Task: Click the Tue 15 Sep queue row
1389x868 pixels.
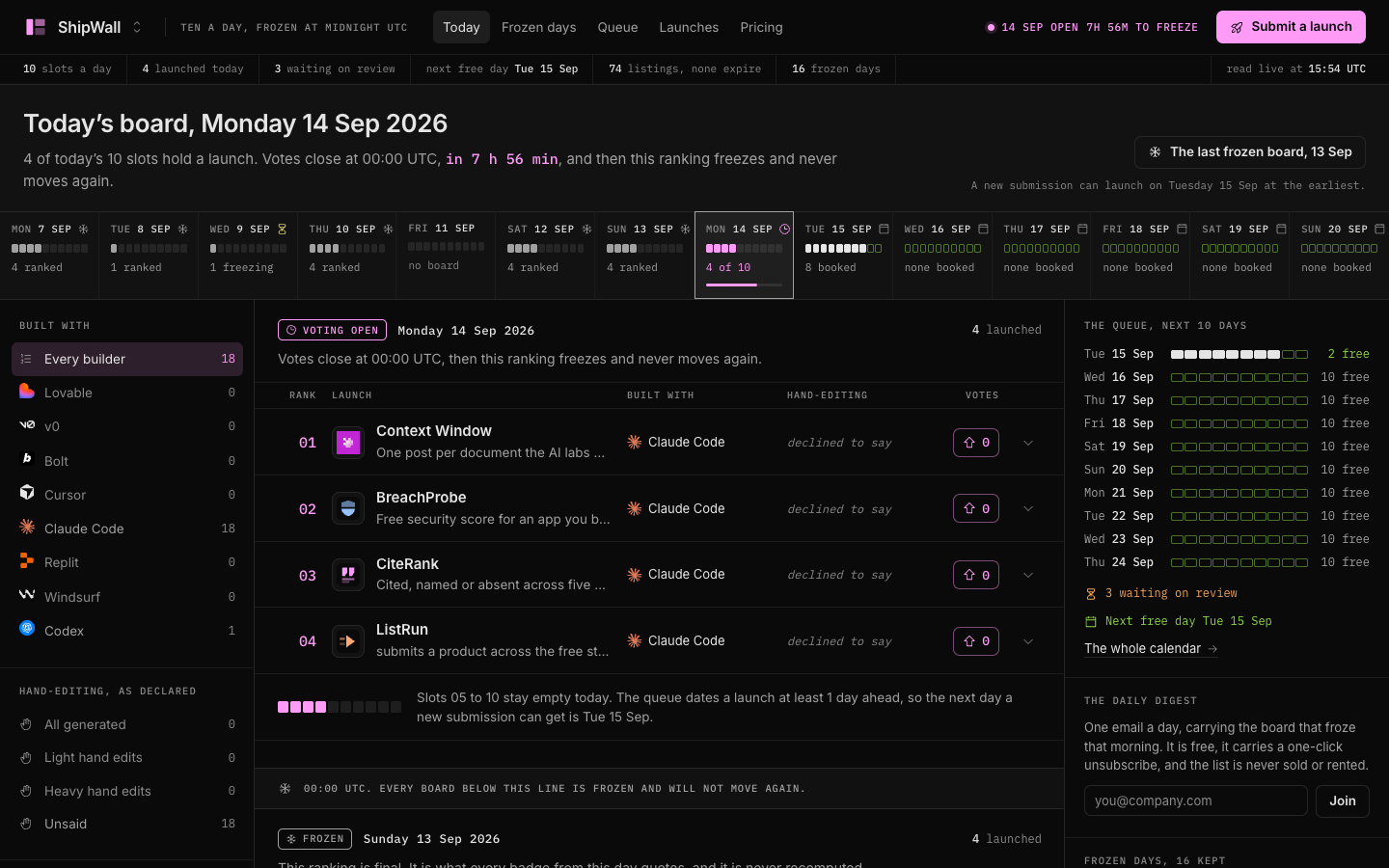Action: pyautogui.click(x=1227, y=354)
